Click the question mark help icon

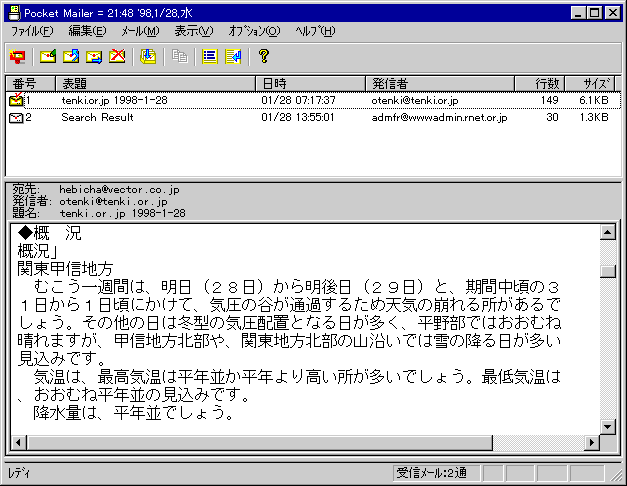[264, 56]
